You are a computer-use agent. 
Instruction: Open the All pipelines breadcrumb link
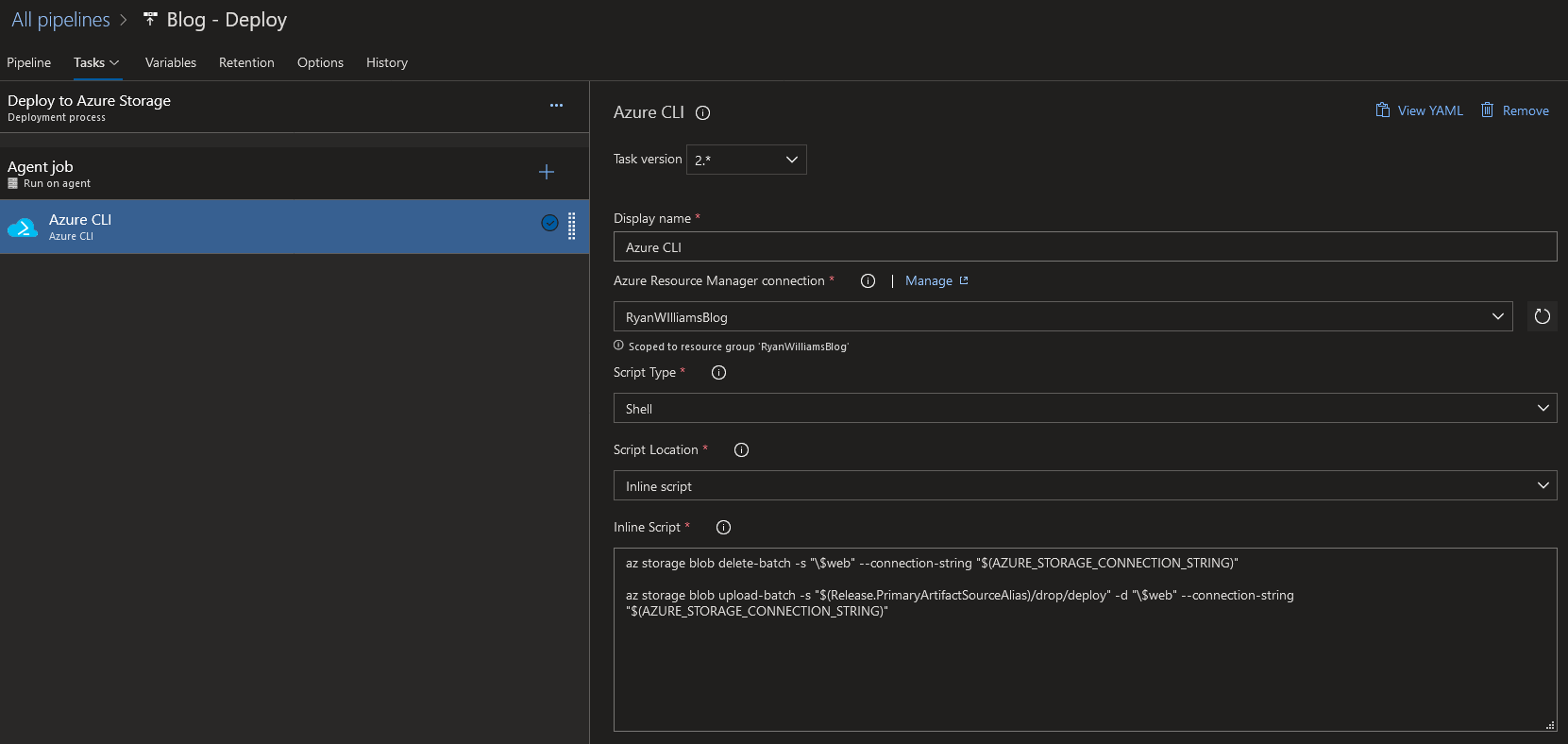[x=60, y=20]
